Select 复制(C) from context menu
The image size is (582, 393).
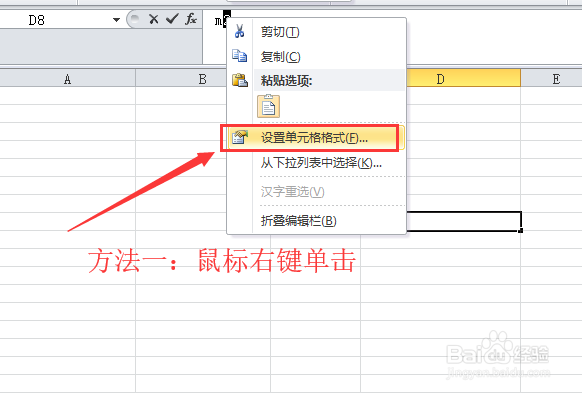tap(316, 56)
